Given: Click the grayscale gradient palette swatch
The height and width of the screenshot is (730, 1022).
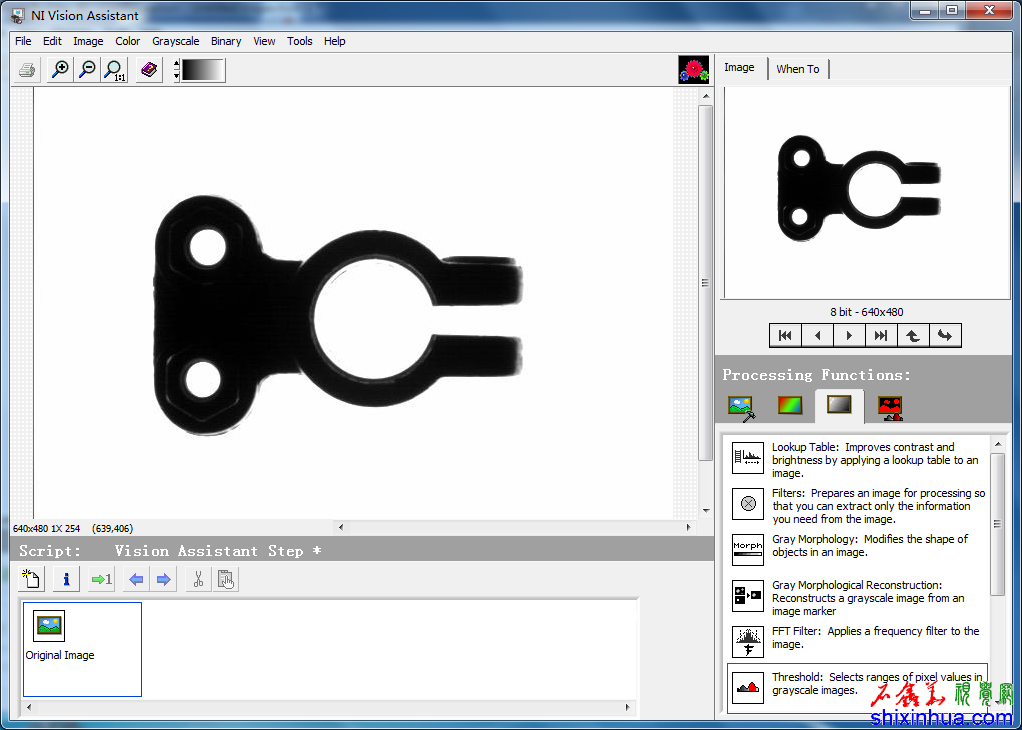Looking at the screenshot, I should pyautogui.click(x=203, y=70).
